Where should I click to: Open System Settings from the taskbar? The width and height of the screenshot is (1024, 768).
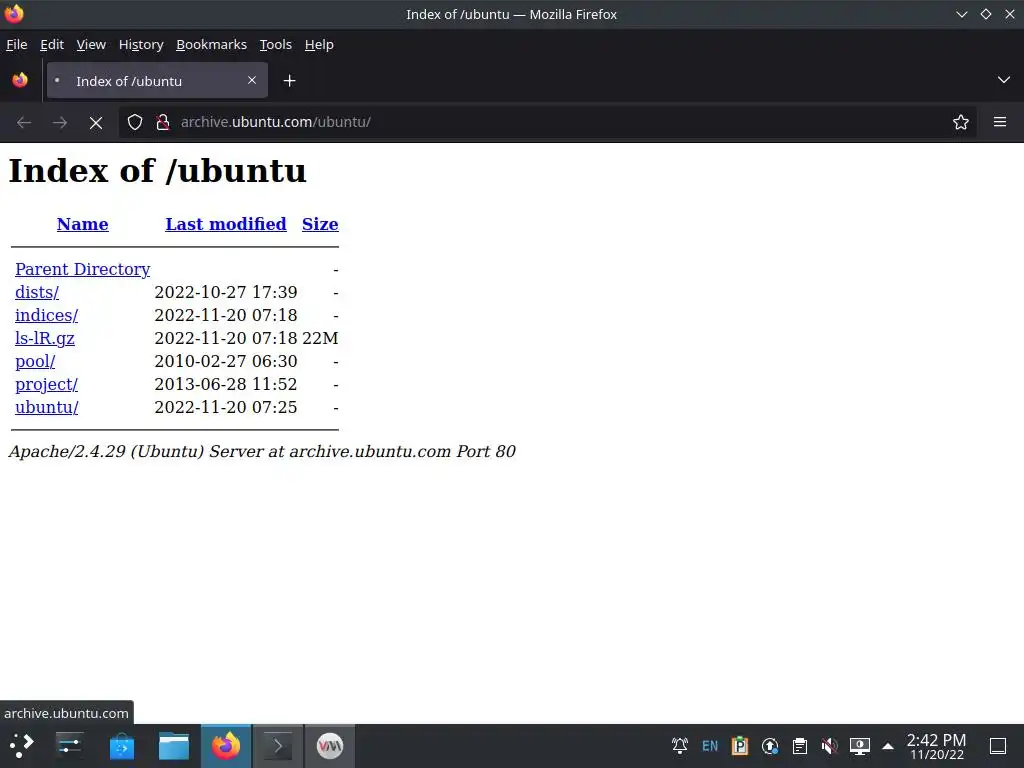pyautogui.click(x=69, y=746)
